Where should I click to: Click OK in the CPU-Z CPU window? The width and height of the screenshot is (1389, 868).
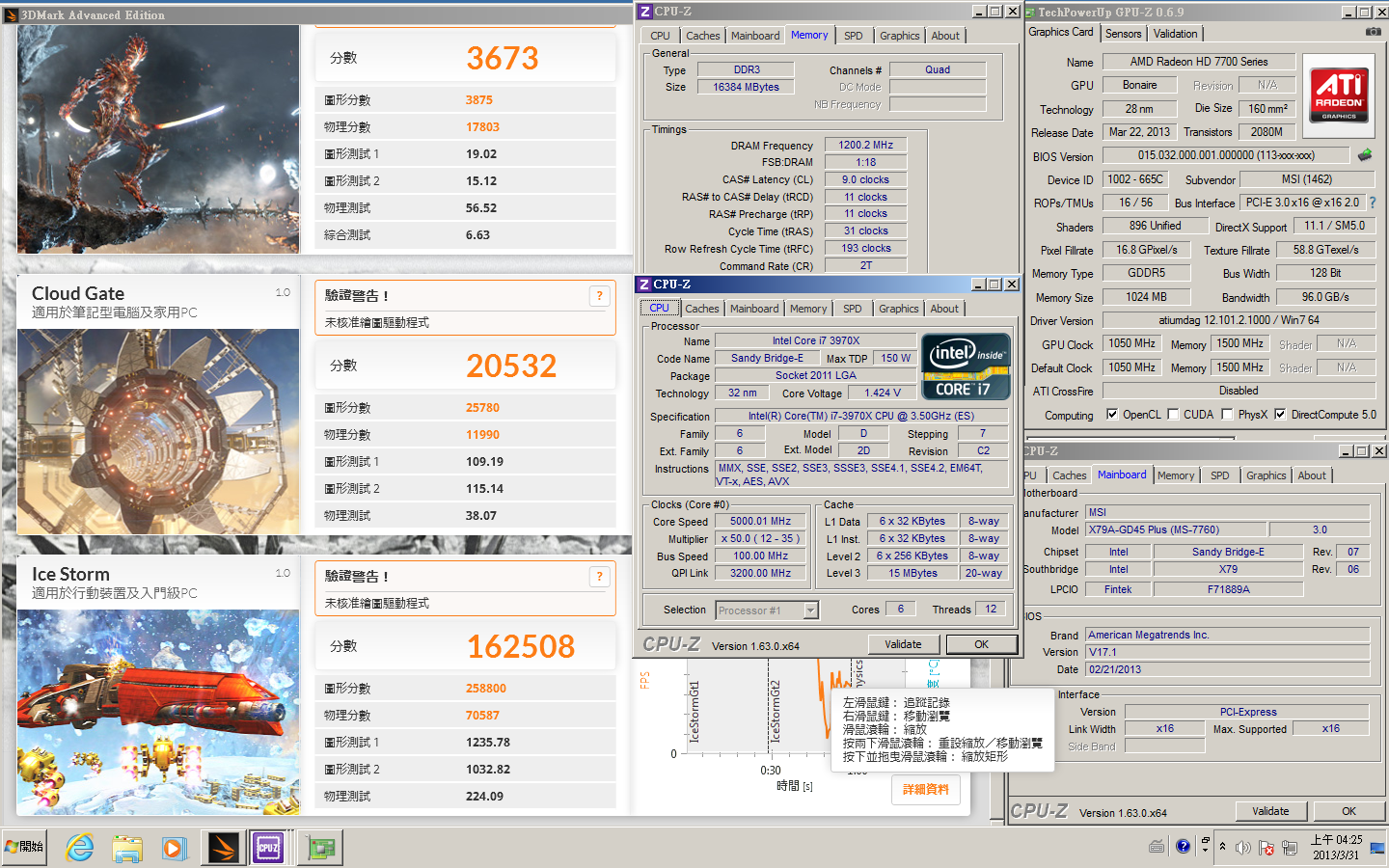[981, 644]
